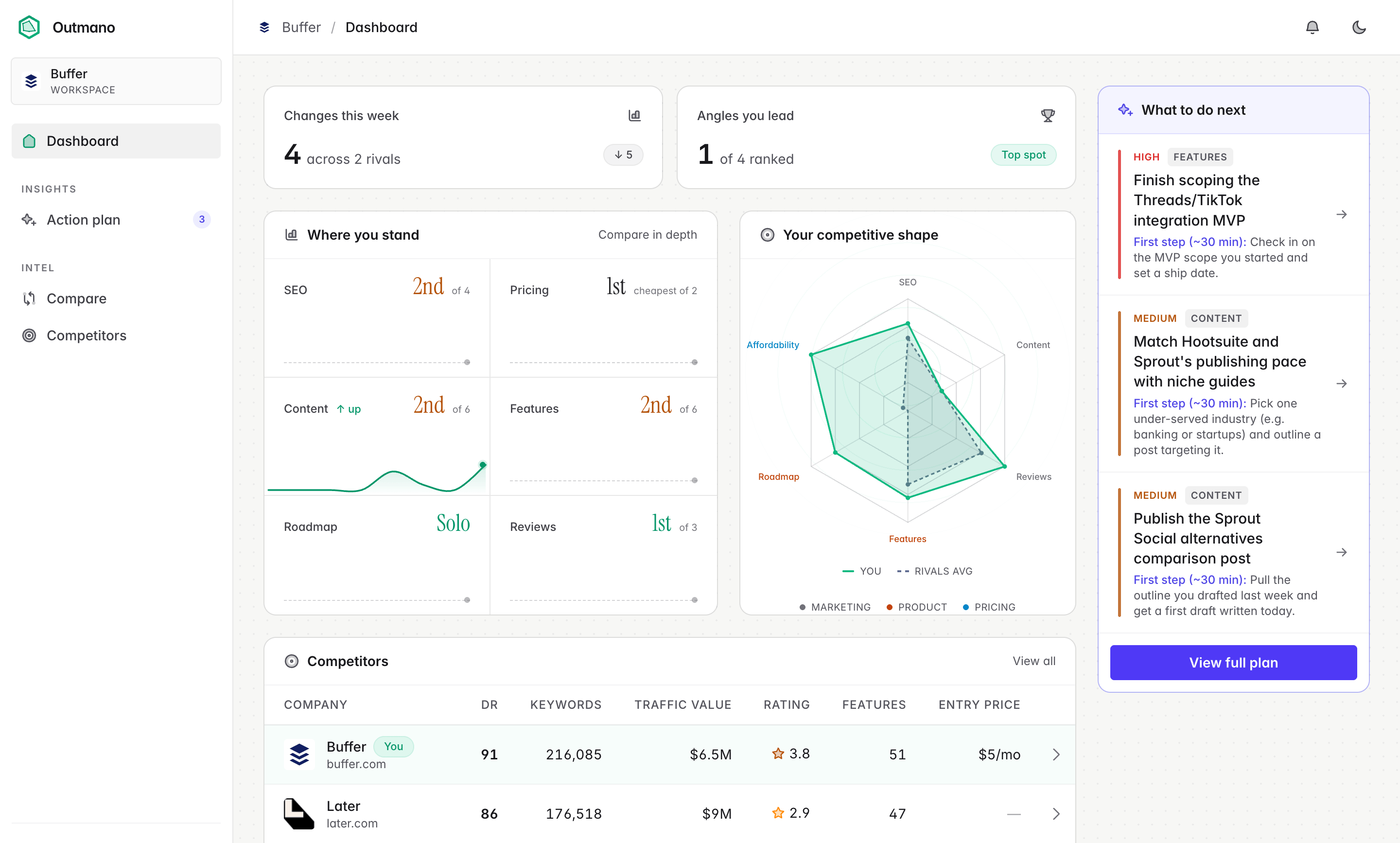This screenshot has height=843, width=1400.
Task: Open the Roadmap Solo tile
Action: 377,555
